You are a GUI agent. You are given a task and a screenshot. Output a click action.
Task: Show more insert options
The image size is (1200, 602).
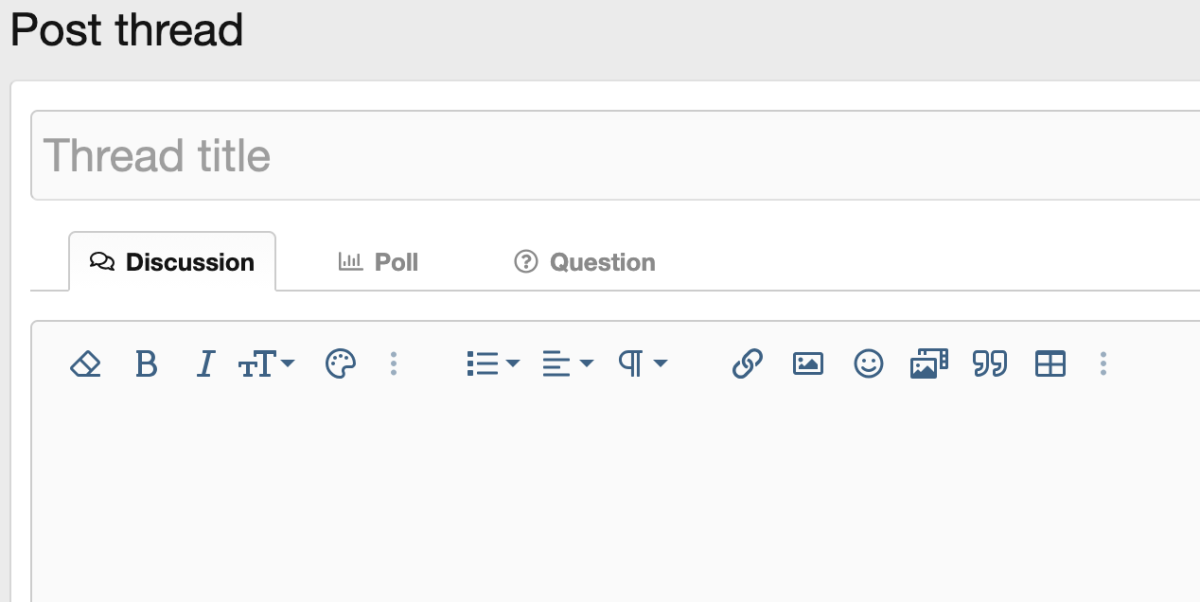coord(1103,364)
